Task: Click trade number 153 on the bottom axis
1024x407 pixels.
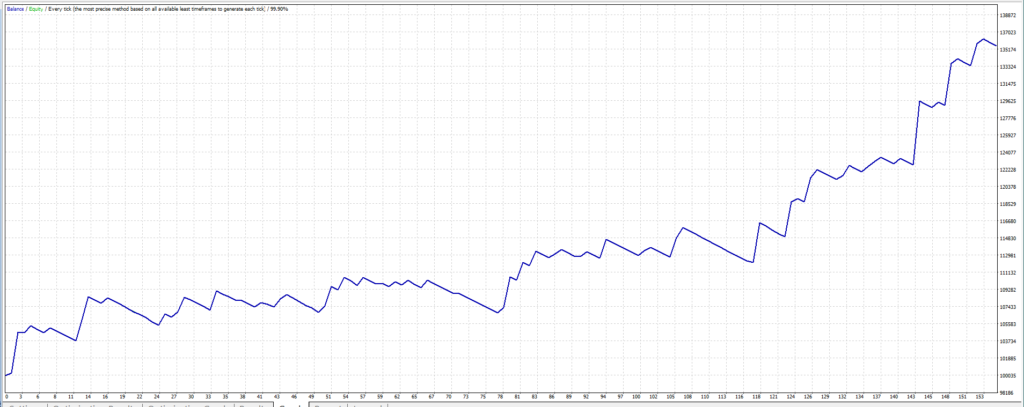Action: pos(973,396)
